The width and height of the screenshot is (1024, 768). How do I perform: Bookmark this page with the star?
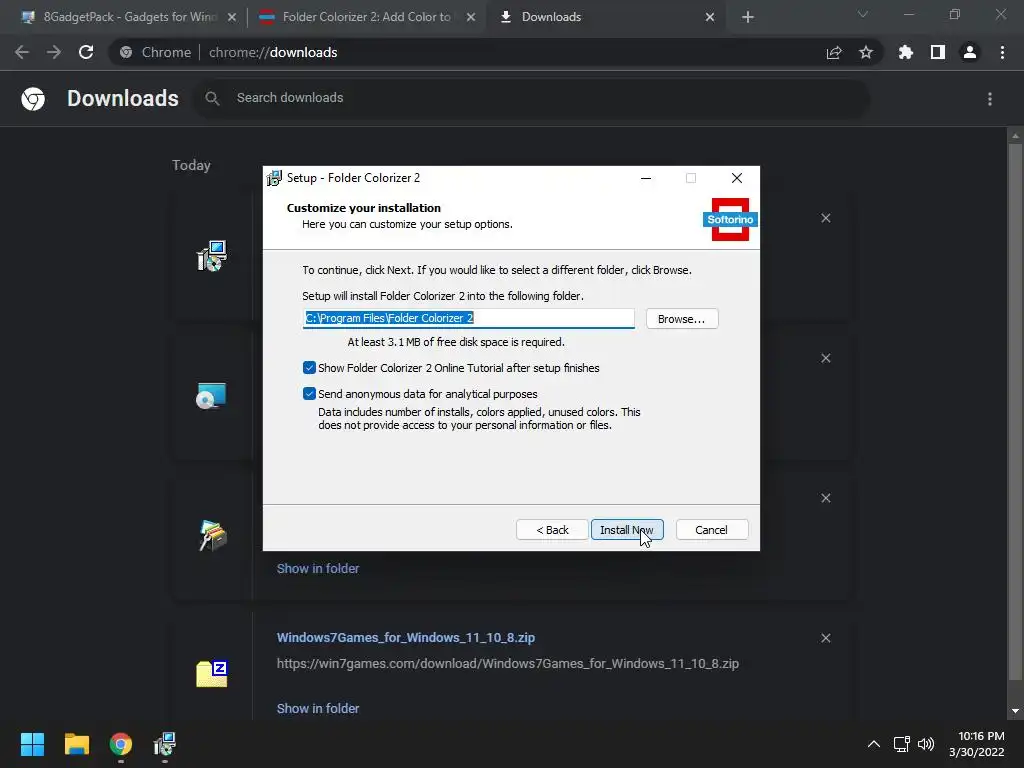pyautogui.click(x=866, y=52)
